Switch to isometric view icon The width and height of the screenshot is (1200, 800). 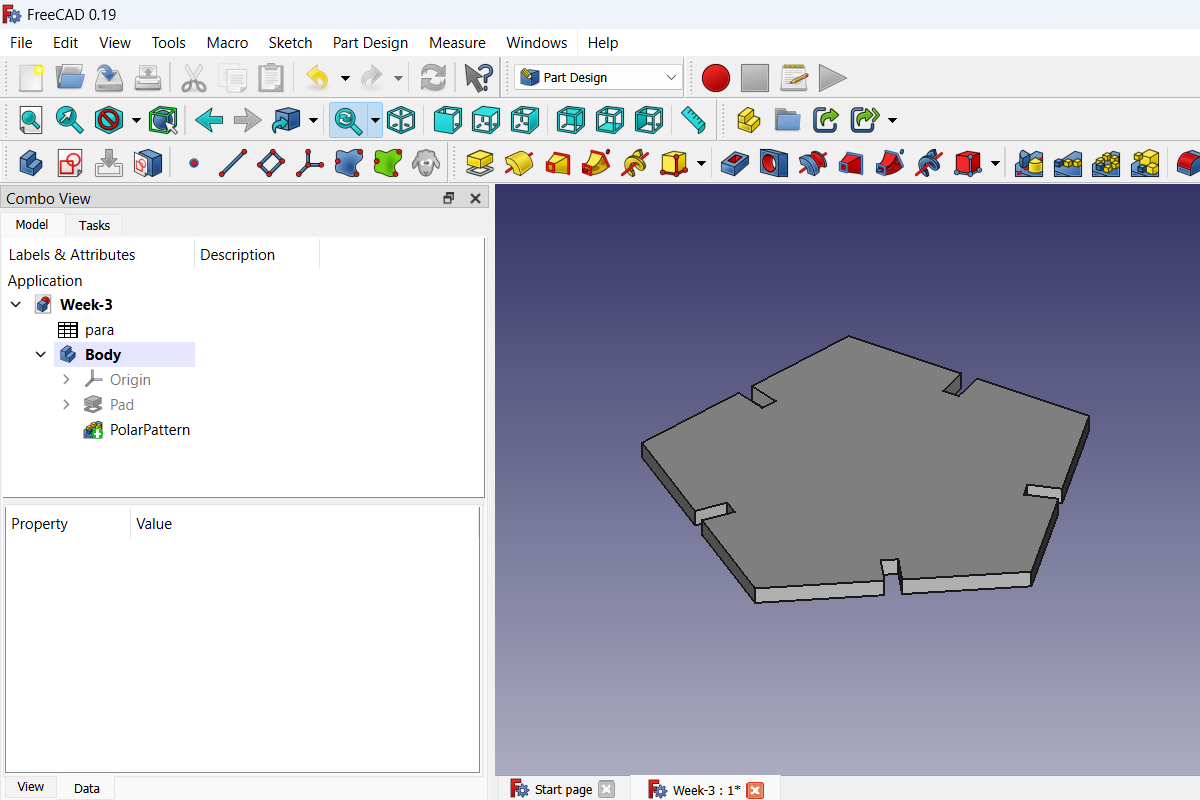pyautogui.click(x=401, y=120)
